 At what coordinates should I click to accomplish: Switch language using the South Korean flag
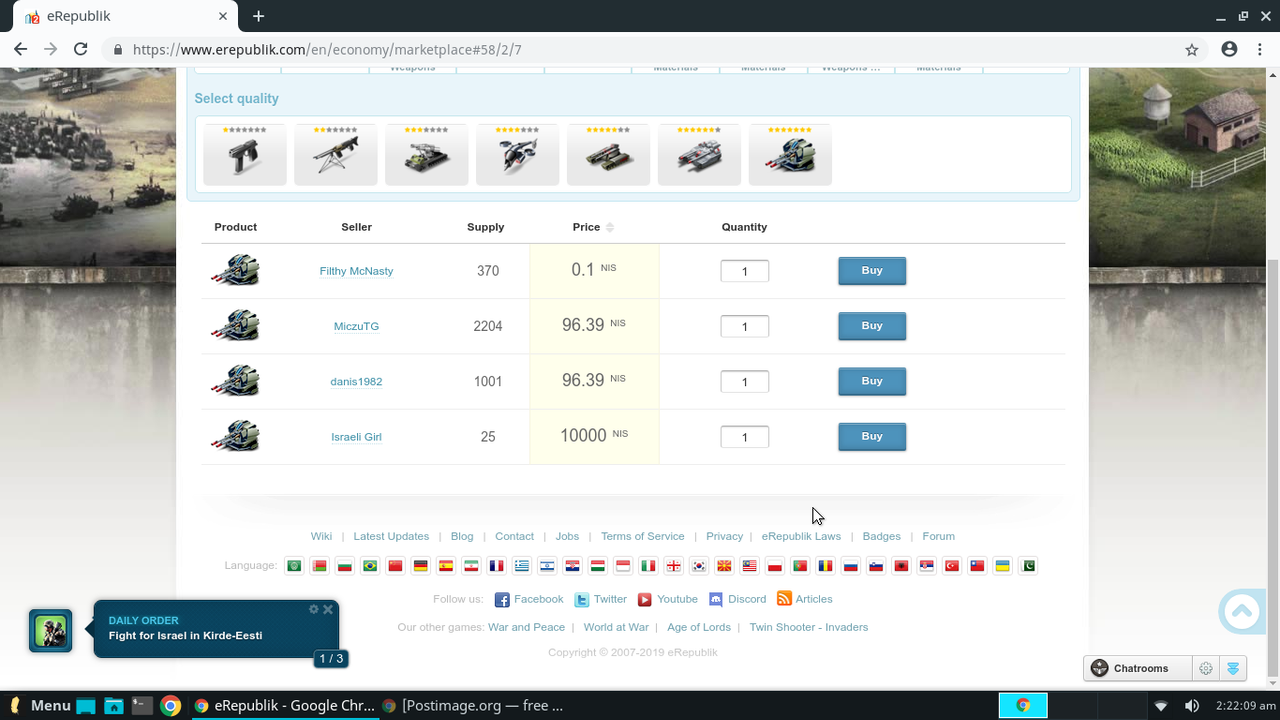pos(700,566)
